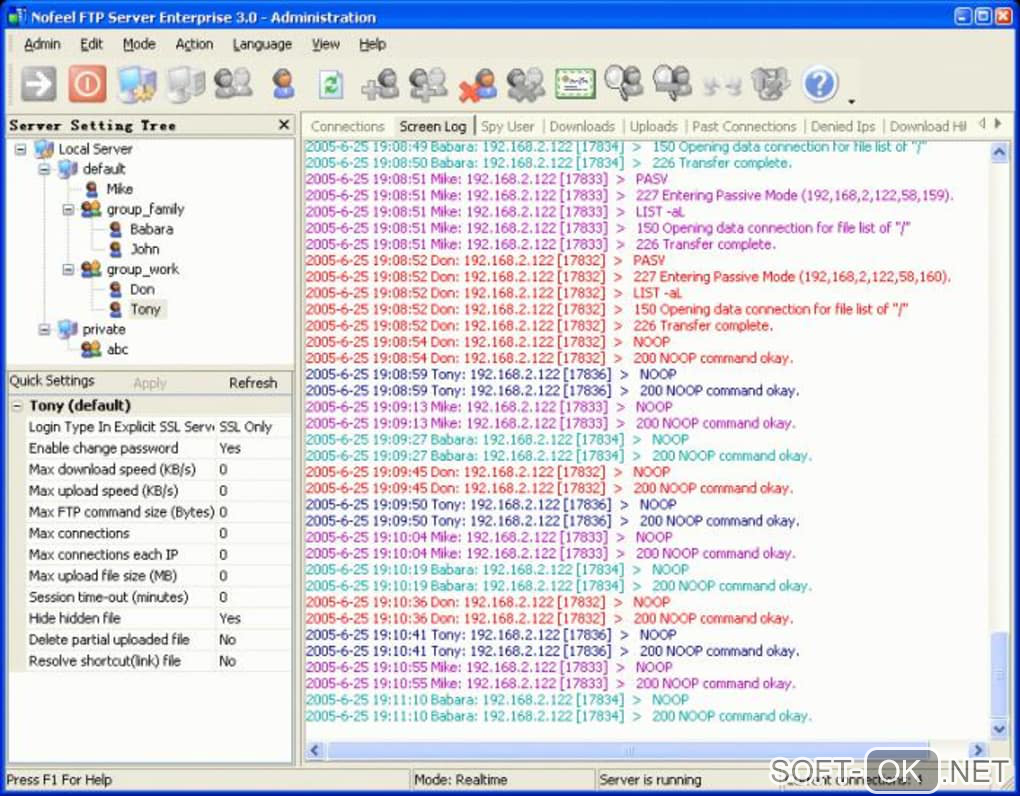Open the Downloads tab

pos(582,126)
